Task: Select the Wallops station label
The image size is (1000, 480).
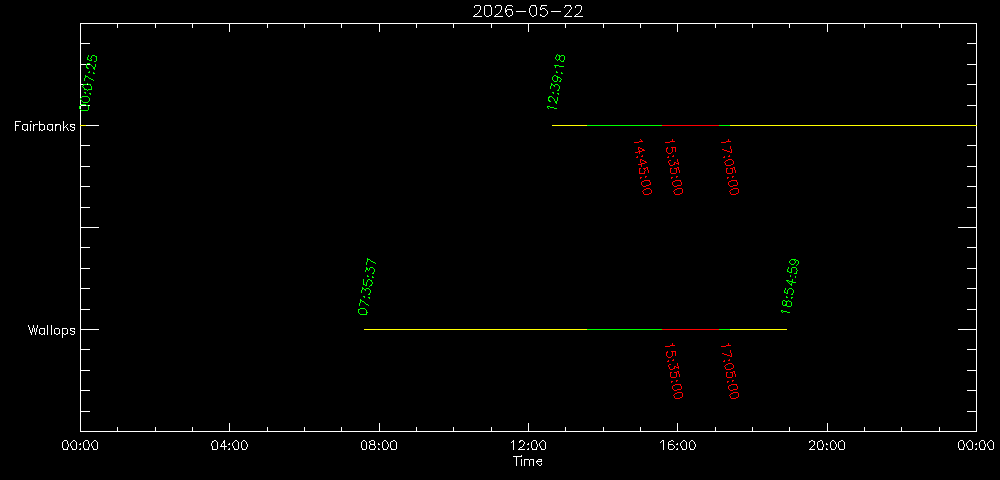Action: click(x=51, y=330)
